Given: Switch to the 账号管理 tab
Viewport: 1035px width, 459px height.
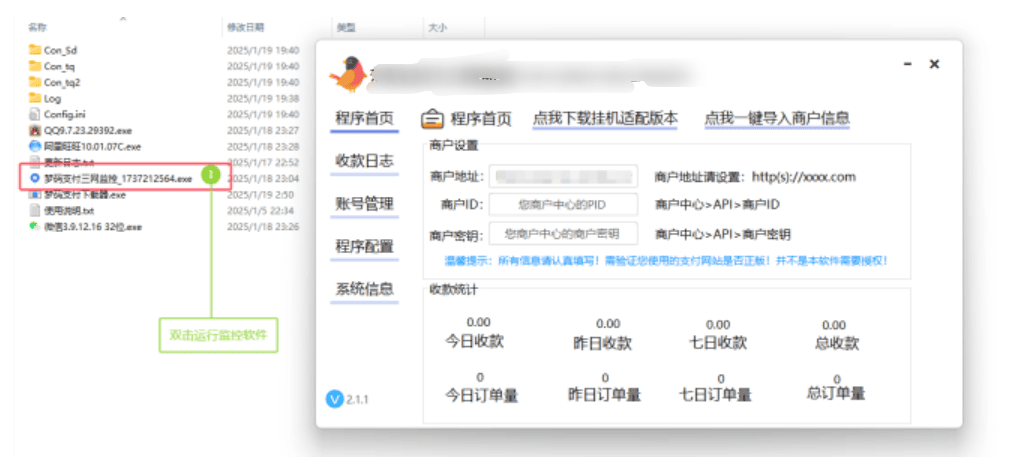Looking at the screenshot, I should (x=364, y=203).
